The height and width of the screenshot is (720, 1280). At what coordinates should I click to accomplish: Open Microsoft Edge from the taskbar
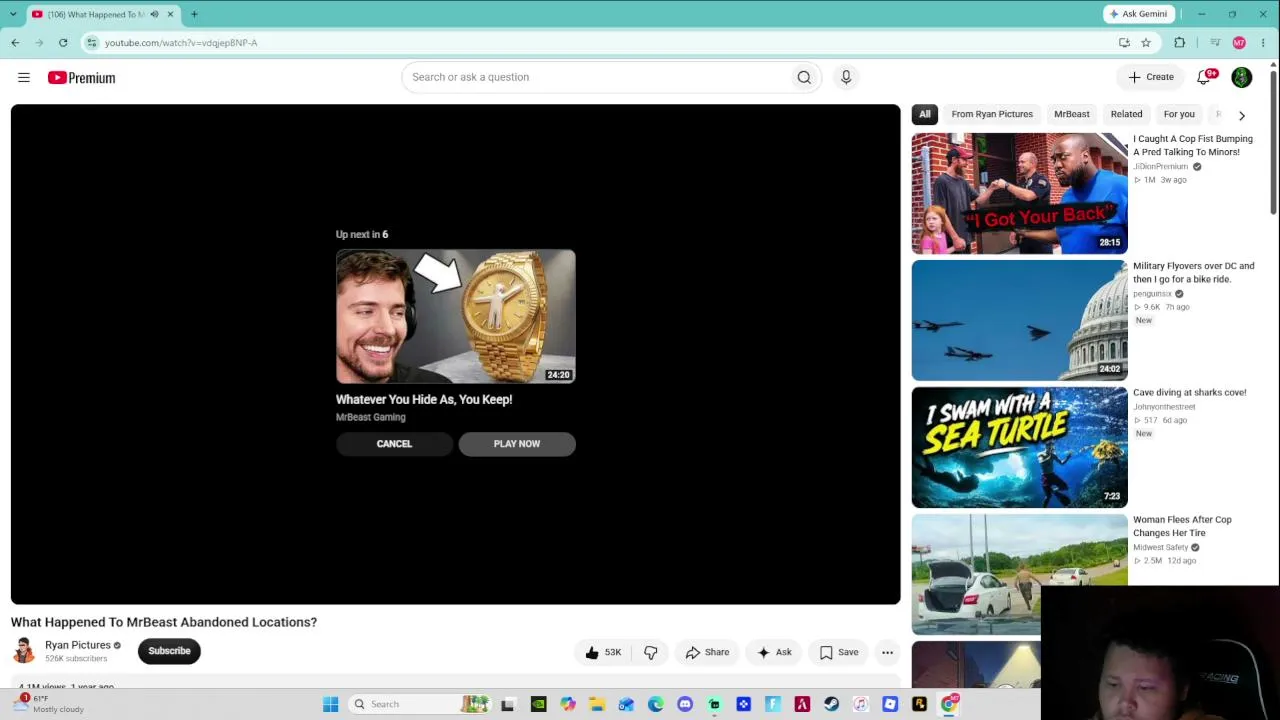pyautogui.click(x=656, y=704)
